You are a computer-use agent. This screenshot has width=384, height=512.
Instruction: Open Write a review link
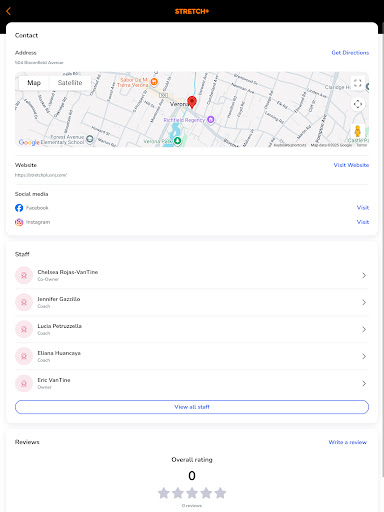(348, 442)
